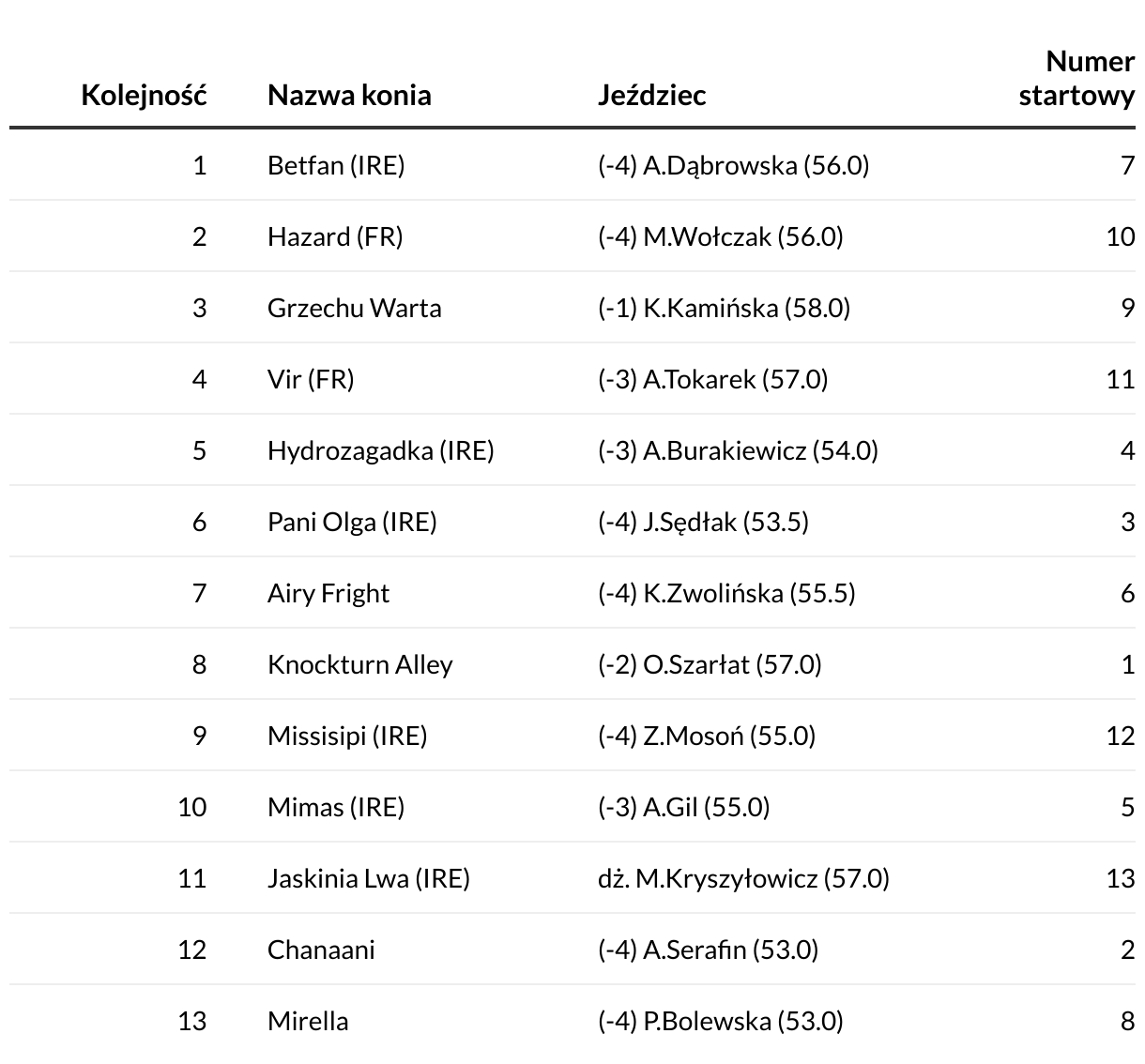Select horse name Mirella in last row
Viewport: 1145px width, 1064px height.
(308, 1022)
